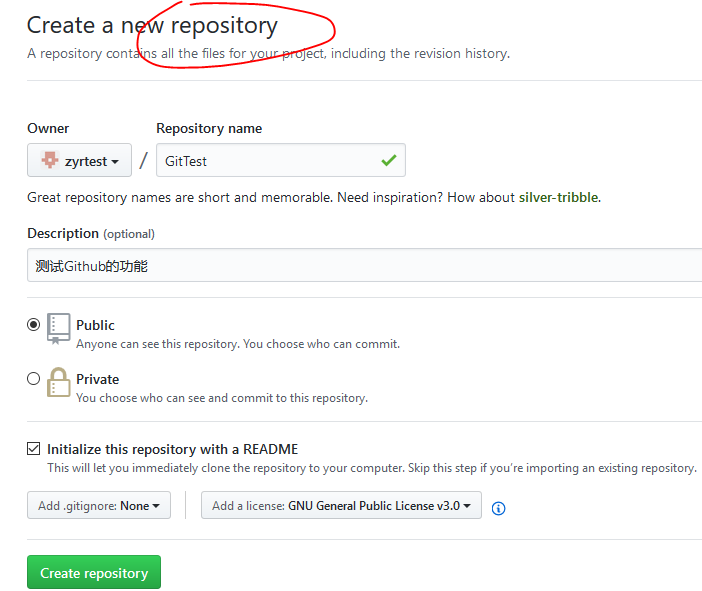702x591 pixels.
Task: Open the Add .gitignore dropdown
Action: pos(99,505)
